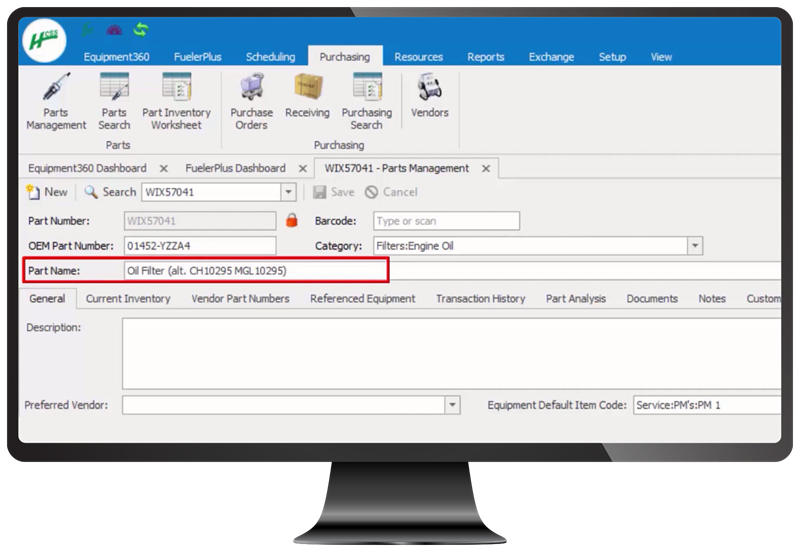Viewport: 800px width, 552px height.
Task: Open Part Inventory Worksheet
Action: 177,102
